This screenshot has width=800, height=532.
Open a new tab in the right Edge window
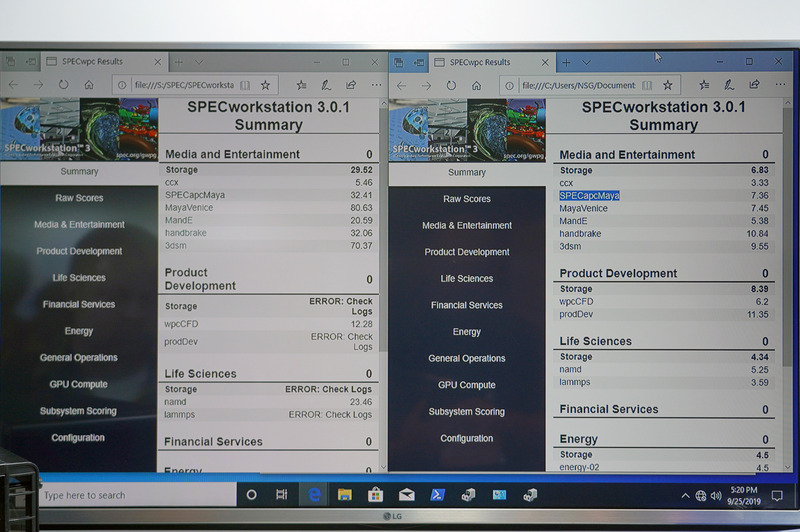(x=566, y=62)
